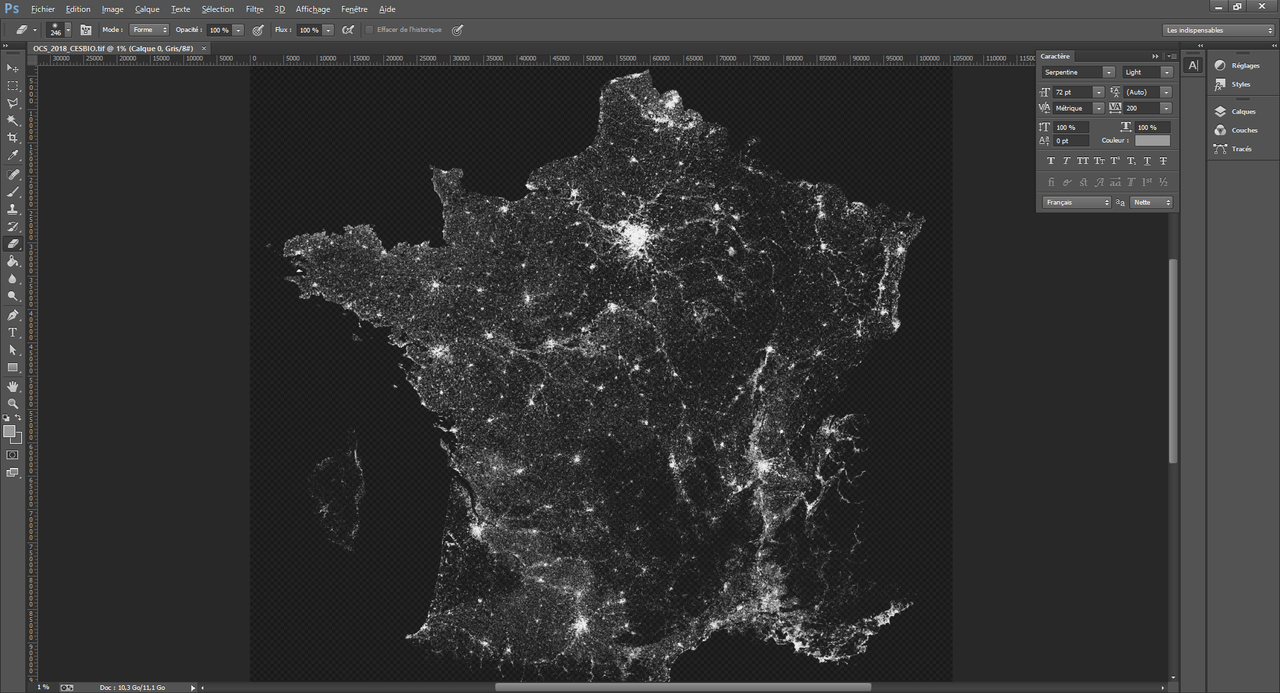Click the baseline shift 0 pt field
This screenshot has width=1280, height=693.
(x=1071, y=141)
